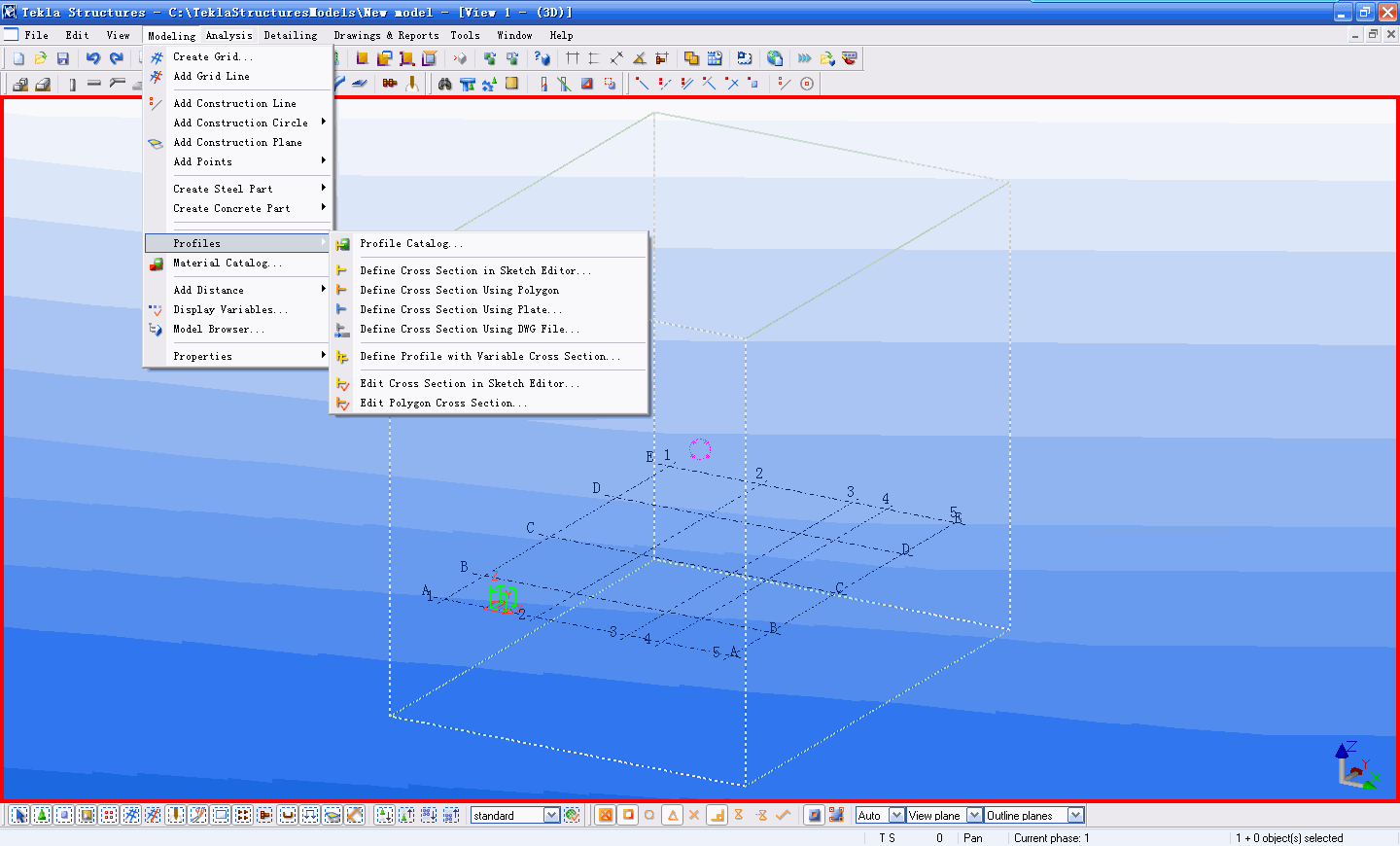The height and width of the screenshot is (846, 1400).
Task: Click 'Current phase: 1' in status bar
Action: point(1051,838)
